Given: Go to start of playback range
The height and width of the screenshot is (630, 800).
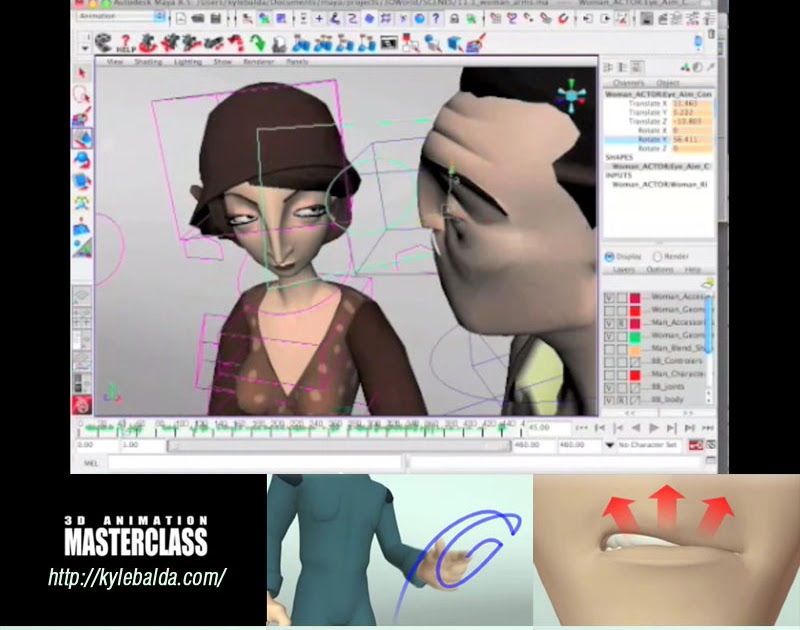Looking at the screenshot, I should point(582,428).
